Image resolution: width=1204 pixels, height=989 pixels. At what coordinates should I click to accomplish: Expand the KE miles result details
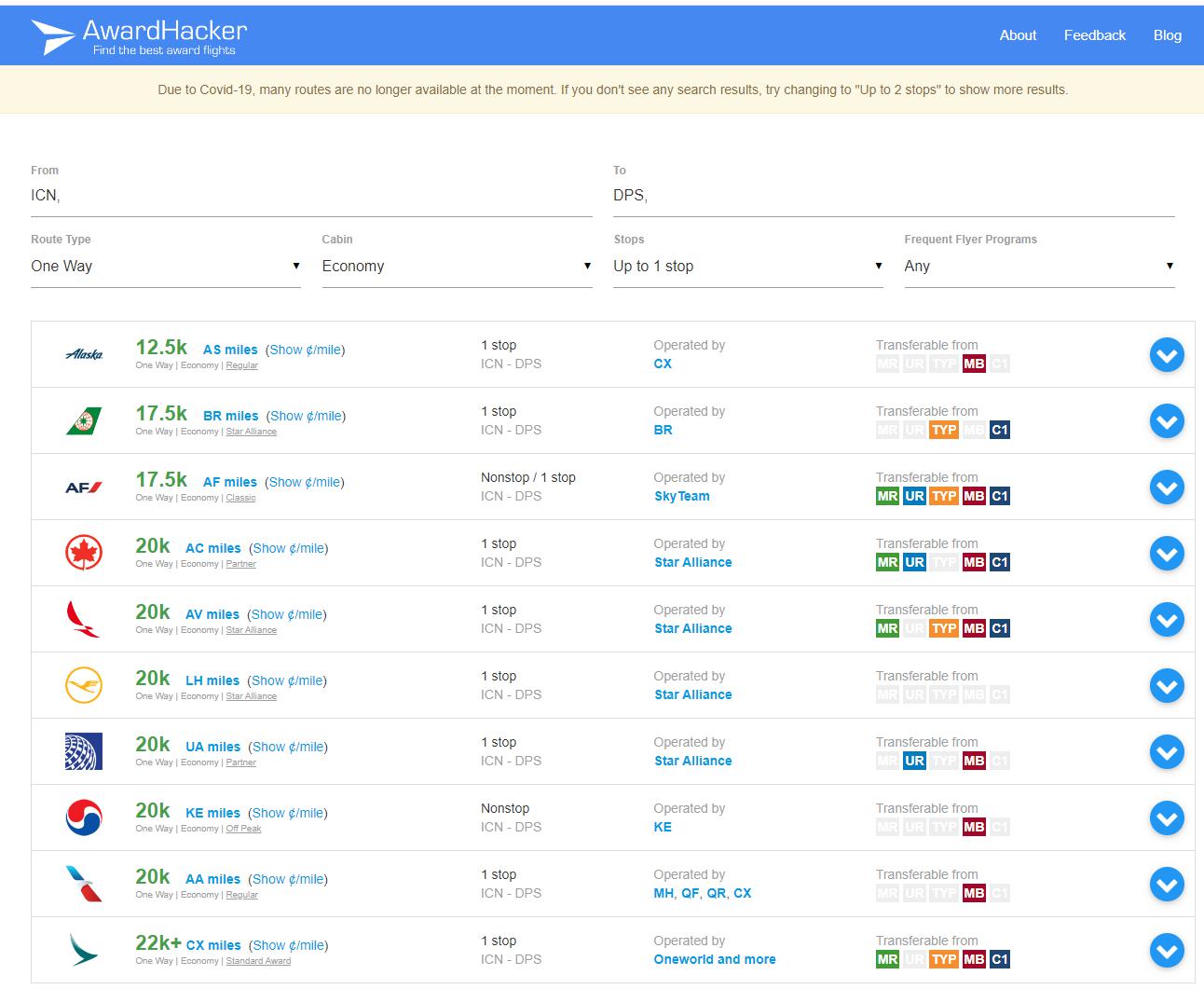tap(1167, 818)
